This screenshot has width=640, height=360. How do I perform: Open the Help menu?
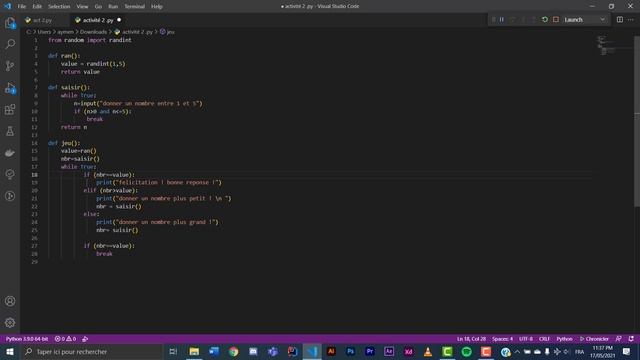(157, 7)
